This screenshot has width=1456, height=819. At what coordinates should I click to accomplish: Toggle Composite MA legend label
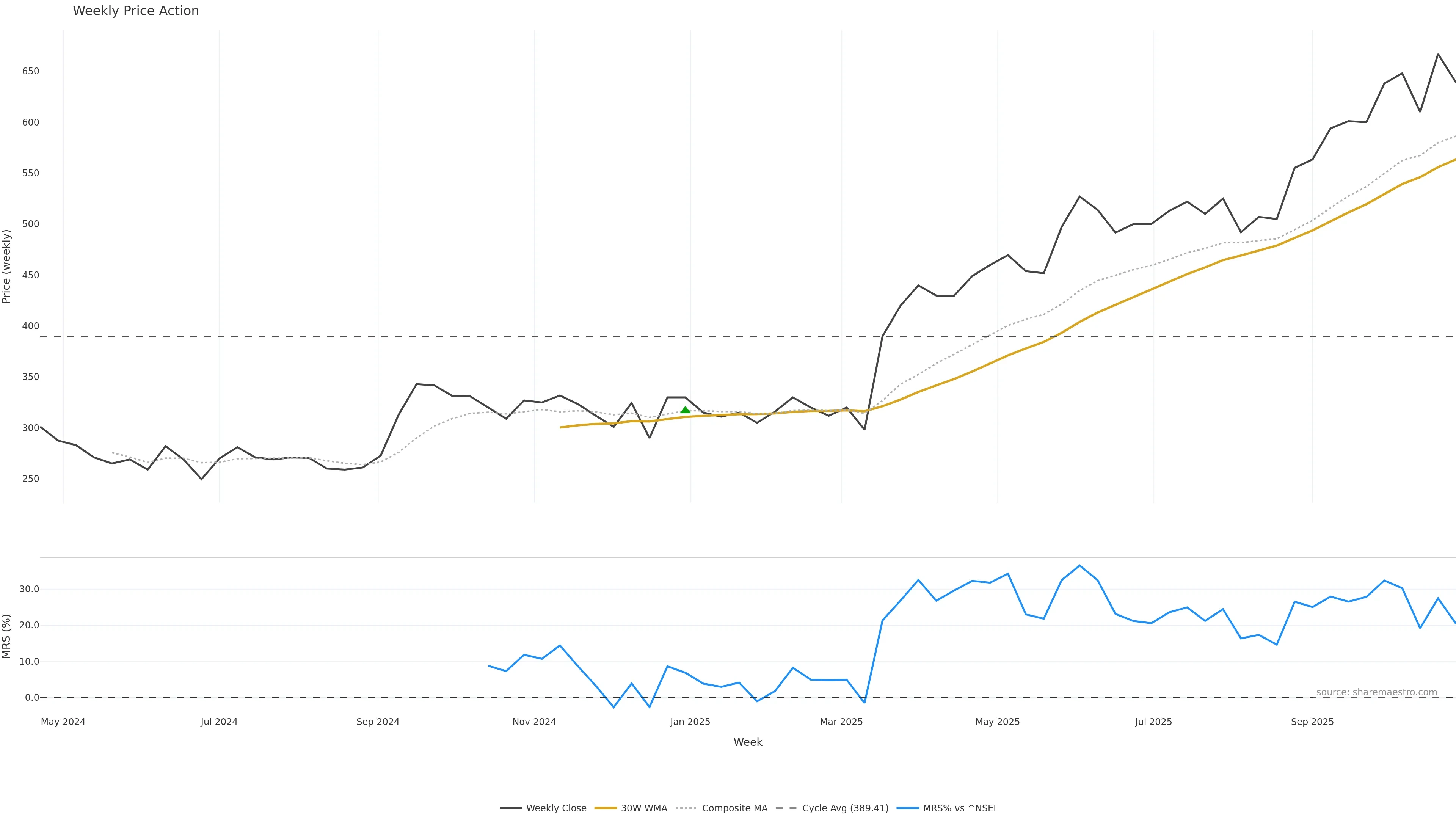734,808
